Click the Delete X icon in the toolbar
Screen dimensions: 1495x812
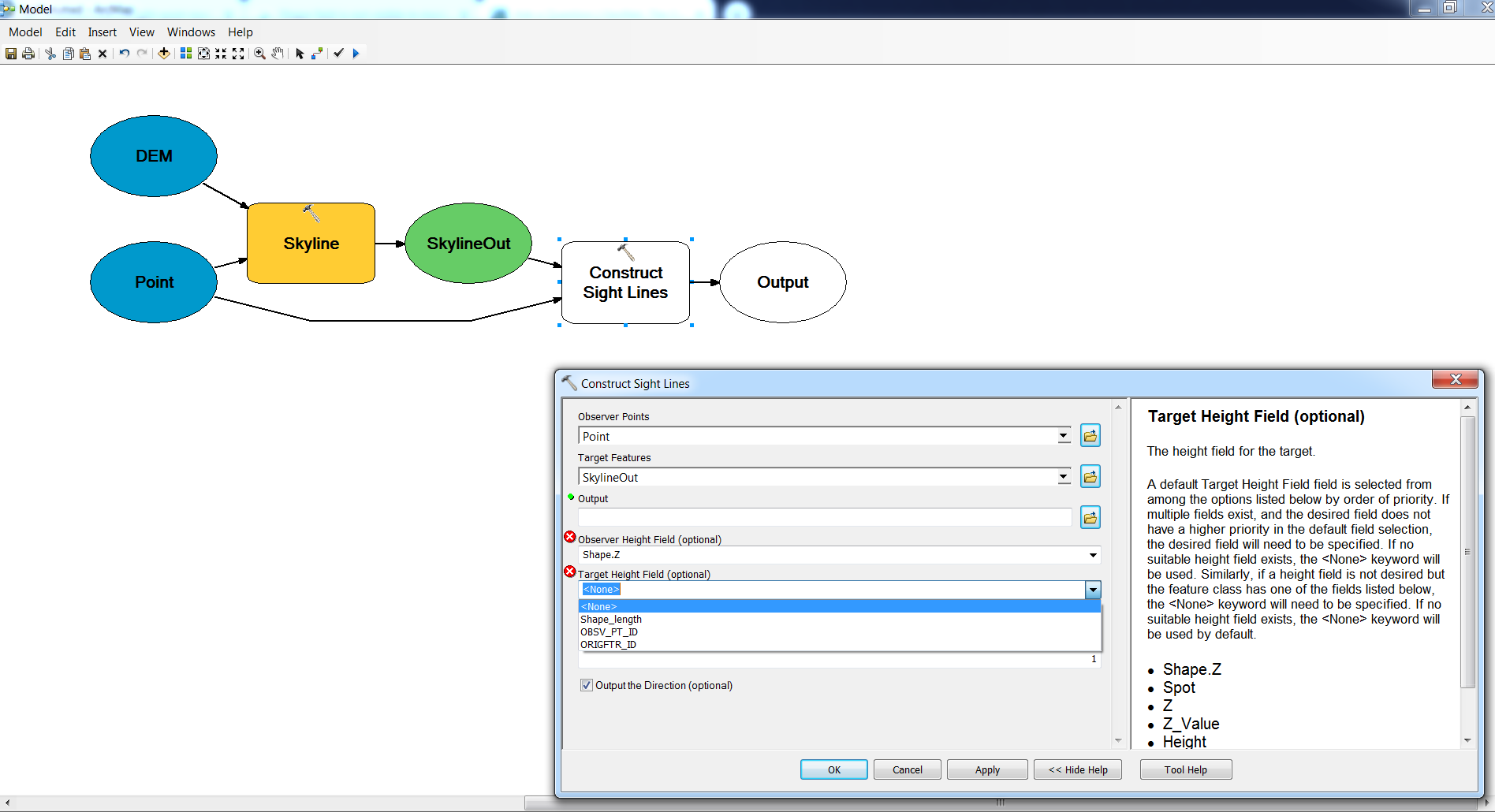pos(103,54)
